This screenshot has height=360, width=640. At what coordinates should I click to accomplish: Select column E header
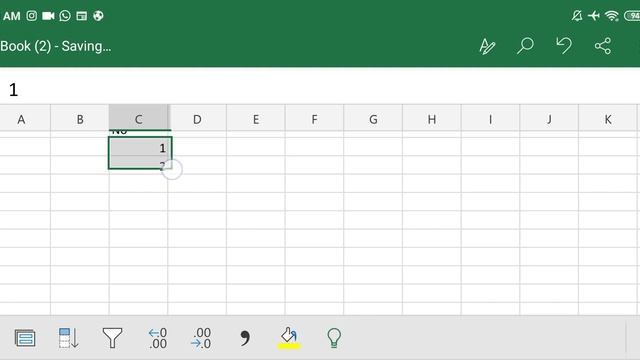click(256, 119)
